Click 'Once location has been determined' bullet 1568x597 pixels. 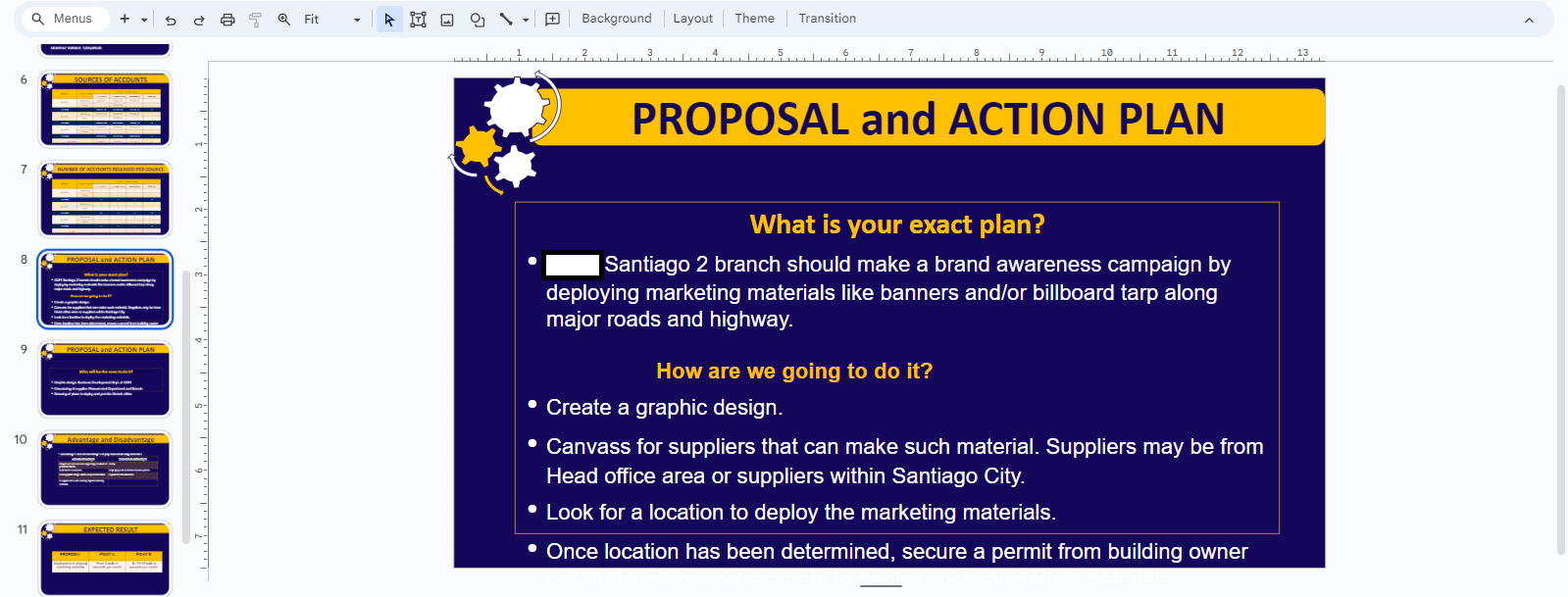pos(896,551)
